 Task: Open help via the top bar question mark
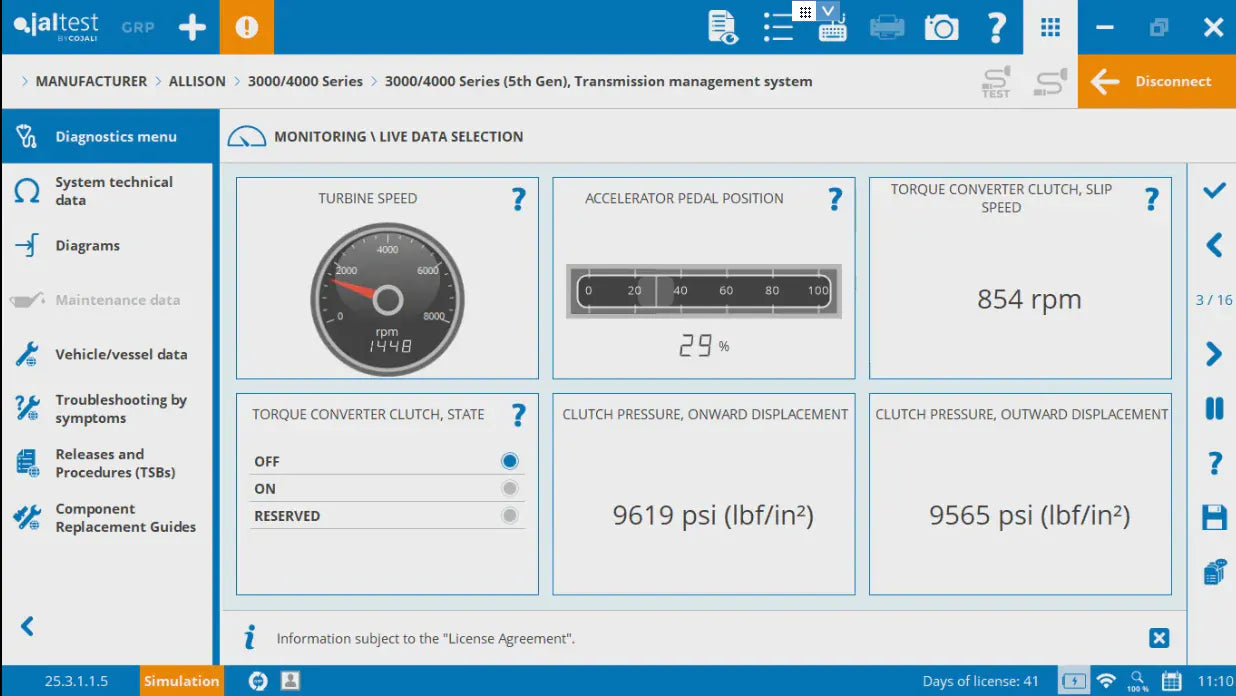(x=996, y=27)
